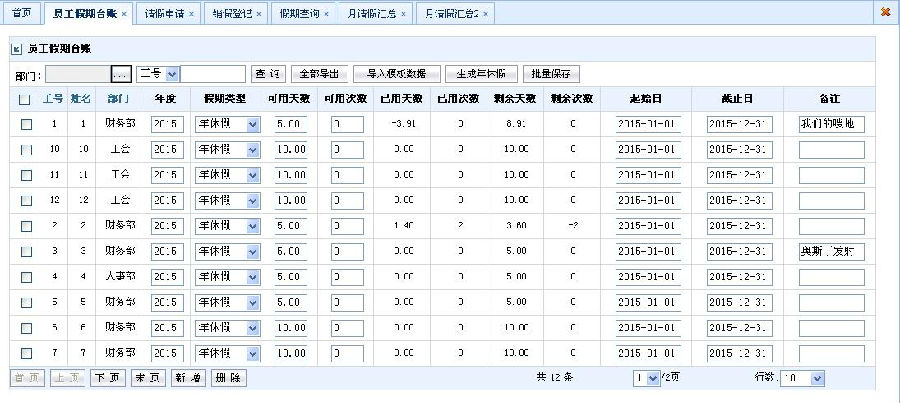Click the 批量保存 batch save button

tap(552, 74)
